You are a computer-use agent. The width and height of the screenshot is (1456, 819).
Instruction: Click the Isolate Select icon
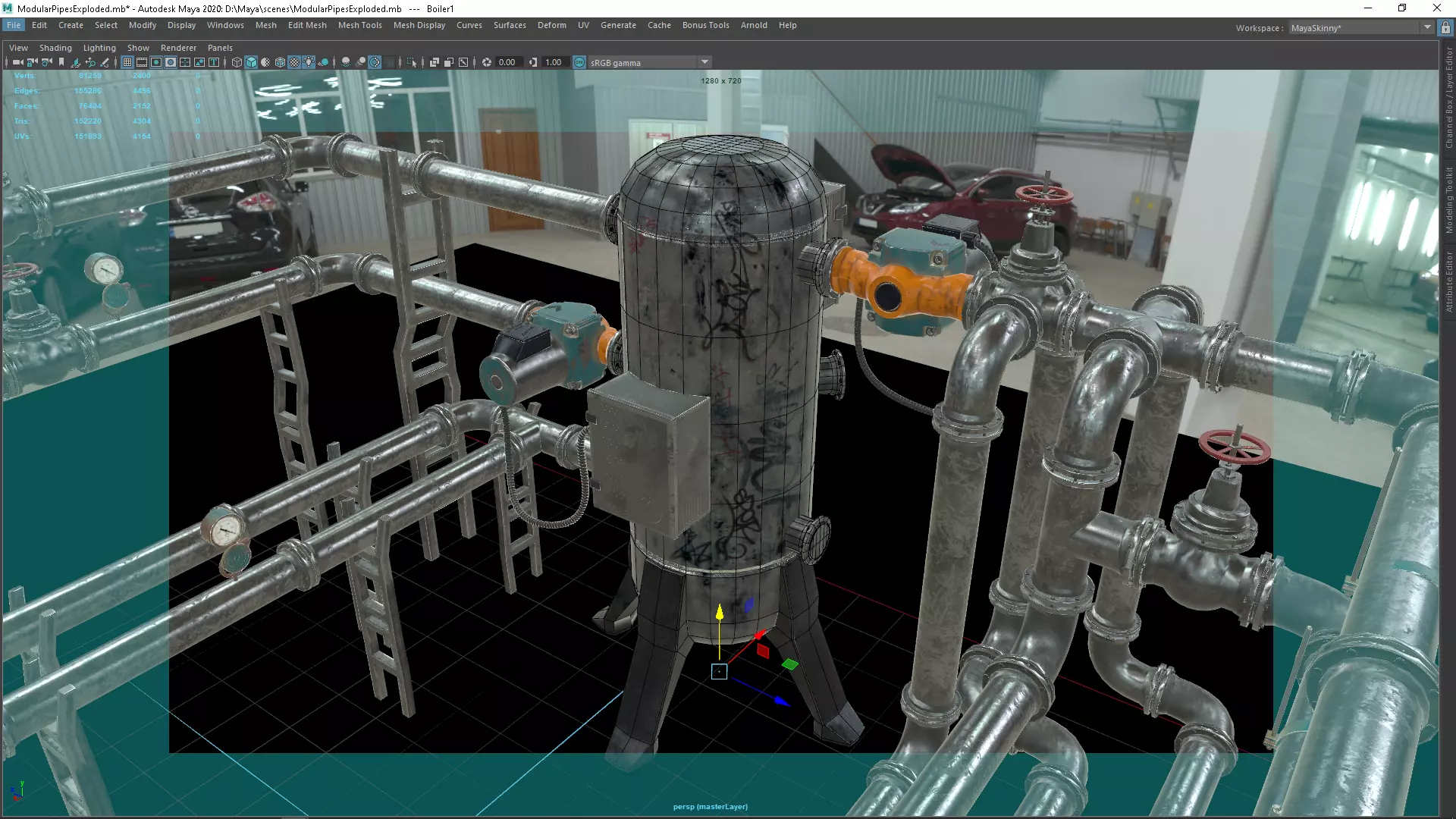(412, 62)
